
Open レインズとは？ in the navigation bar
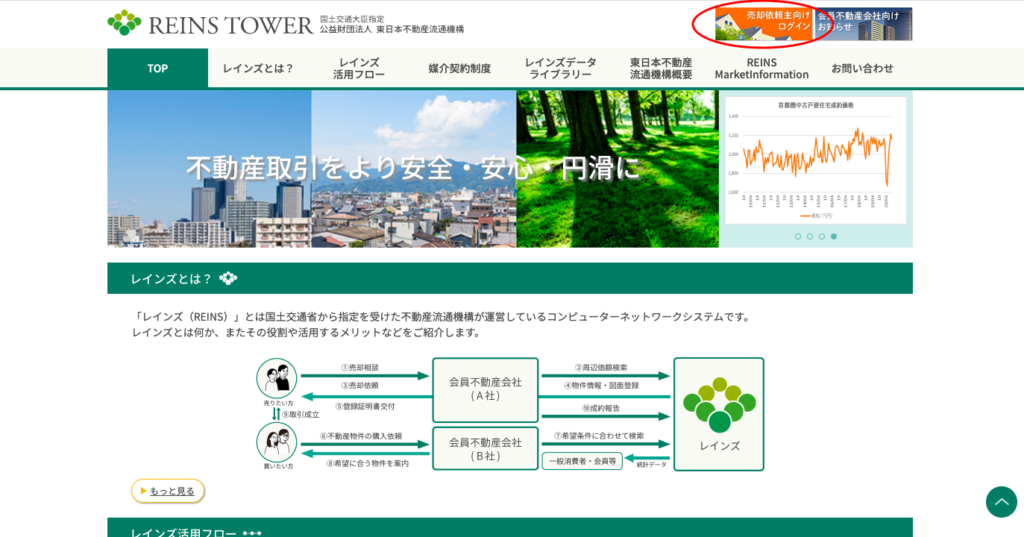tap(258, 68)
